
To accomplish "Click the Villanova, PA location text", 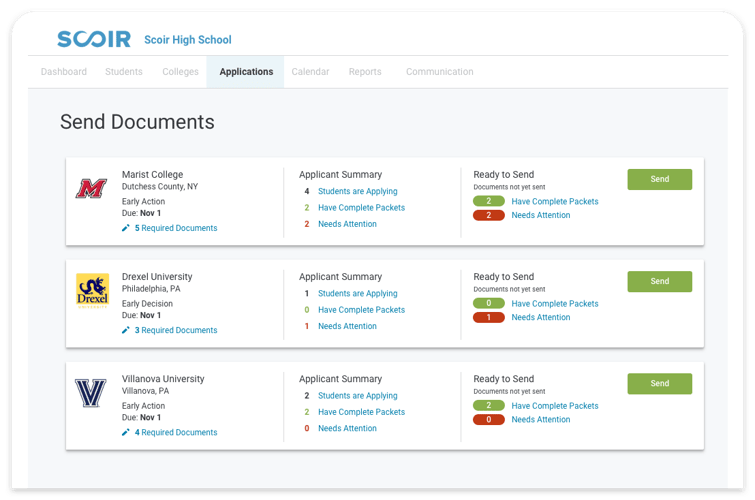I will (145, 391).
